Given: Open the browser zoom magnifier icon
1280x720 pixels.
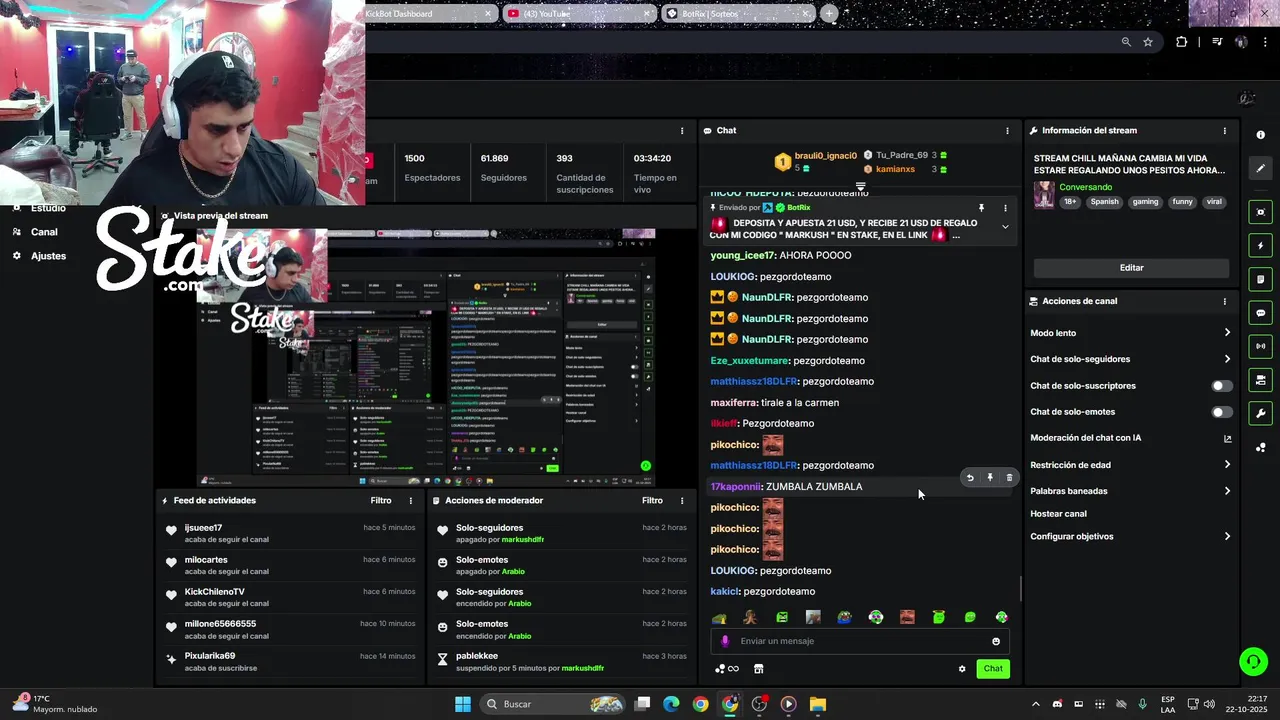Looking at the screenshot, I should (x=1126, y=42).
